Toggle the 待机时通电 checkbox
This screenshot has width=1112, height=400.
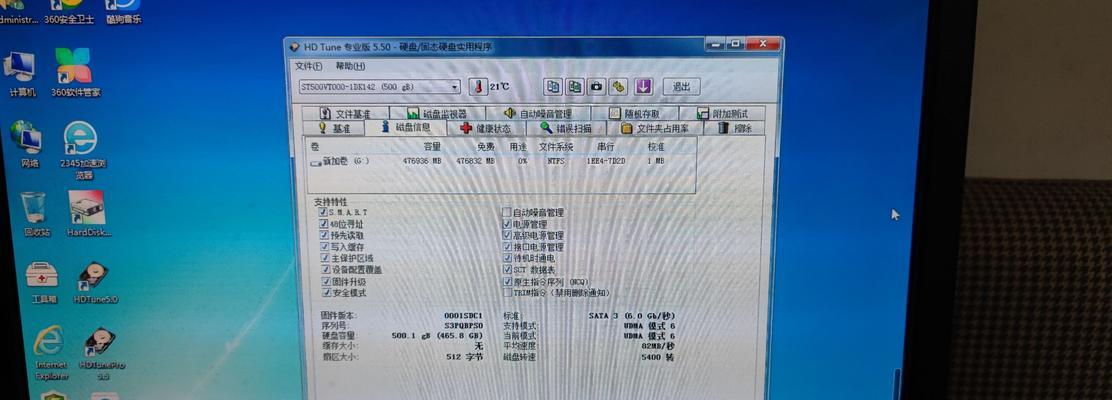point(506,258)
